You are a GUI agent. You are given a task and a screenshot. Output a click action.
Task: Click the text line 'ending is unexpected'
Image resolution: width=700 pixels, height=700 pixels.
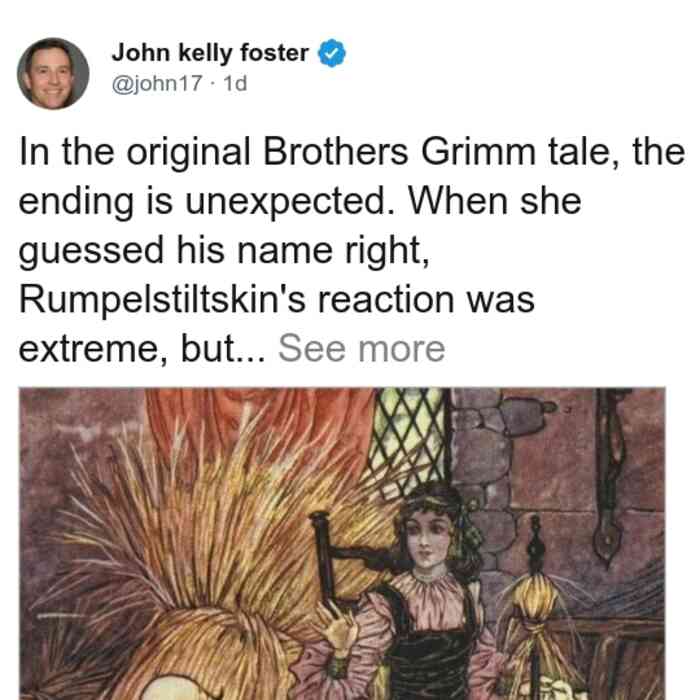[x=207, y=201]
